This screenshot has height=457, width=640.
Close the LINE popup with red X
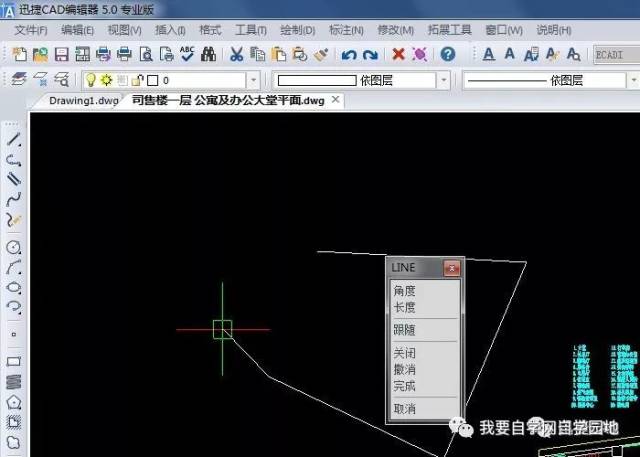pyautogui.click(x=451, y=268)
